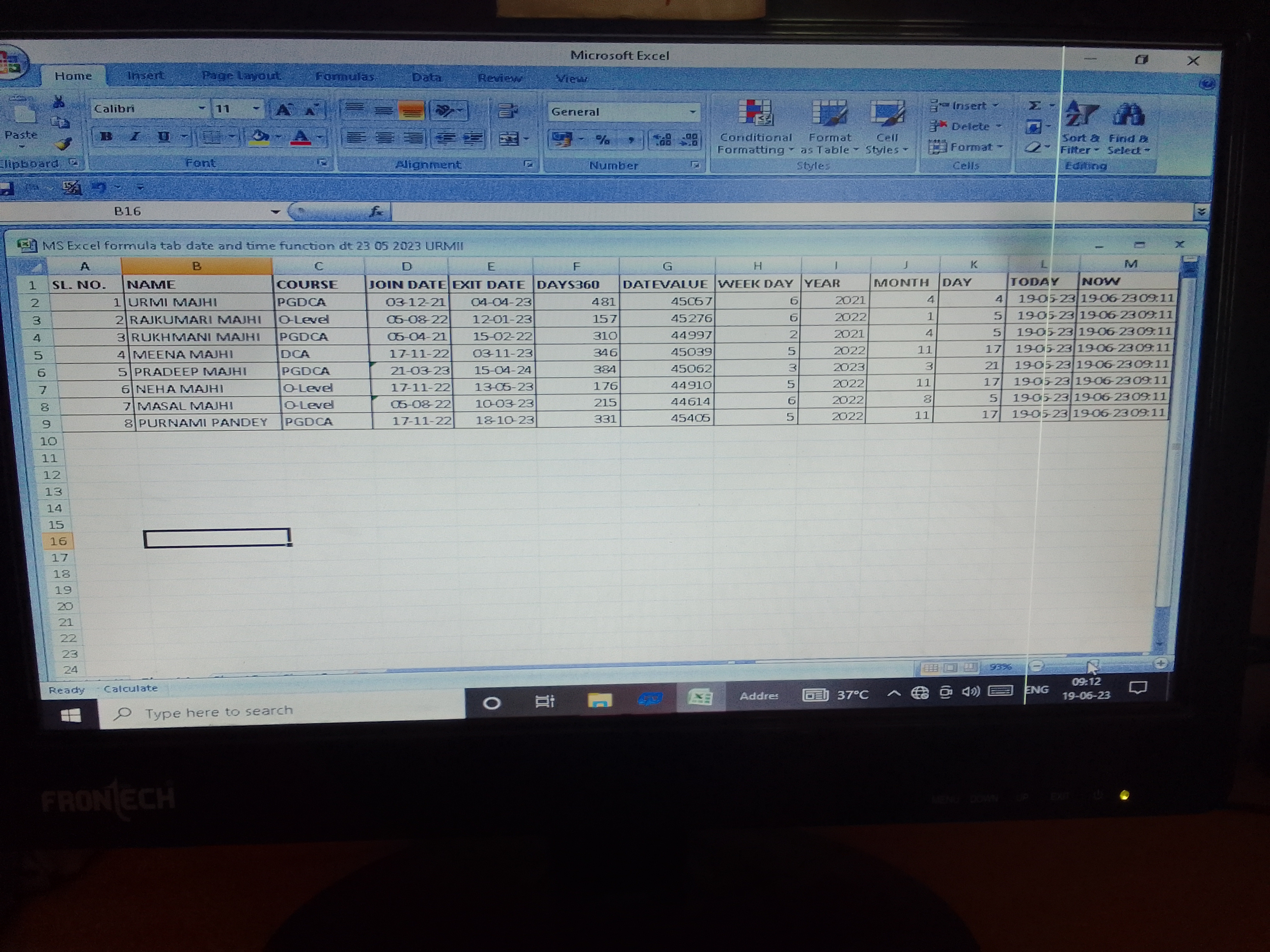Viewport: 1270px width, 952px height.
Task: Switch to the Page Layout tab
Action: click(x=240, y=76)
